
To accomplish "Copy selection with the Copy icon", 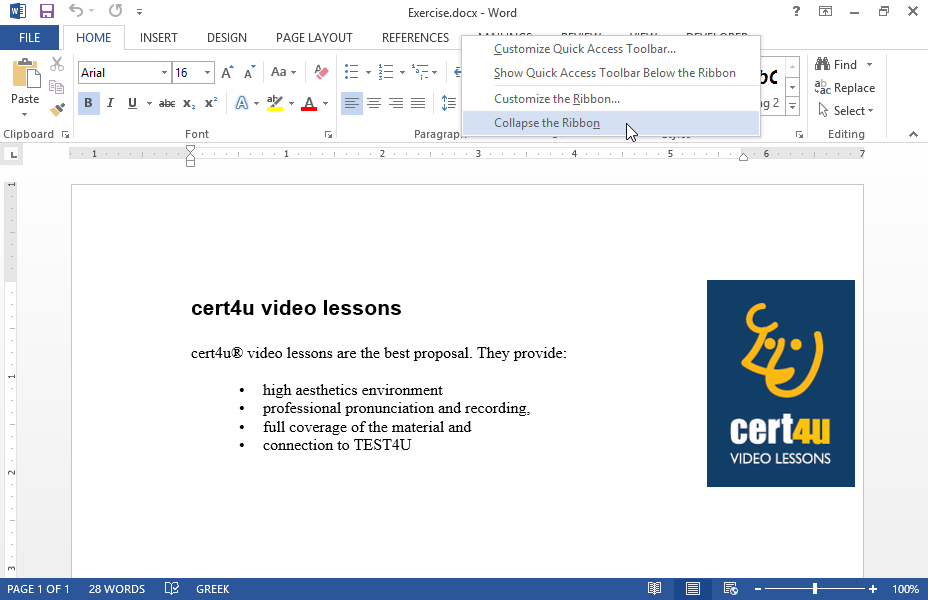I will tap(57, 87).
